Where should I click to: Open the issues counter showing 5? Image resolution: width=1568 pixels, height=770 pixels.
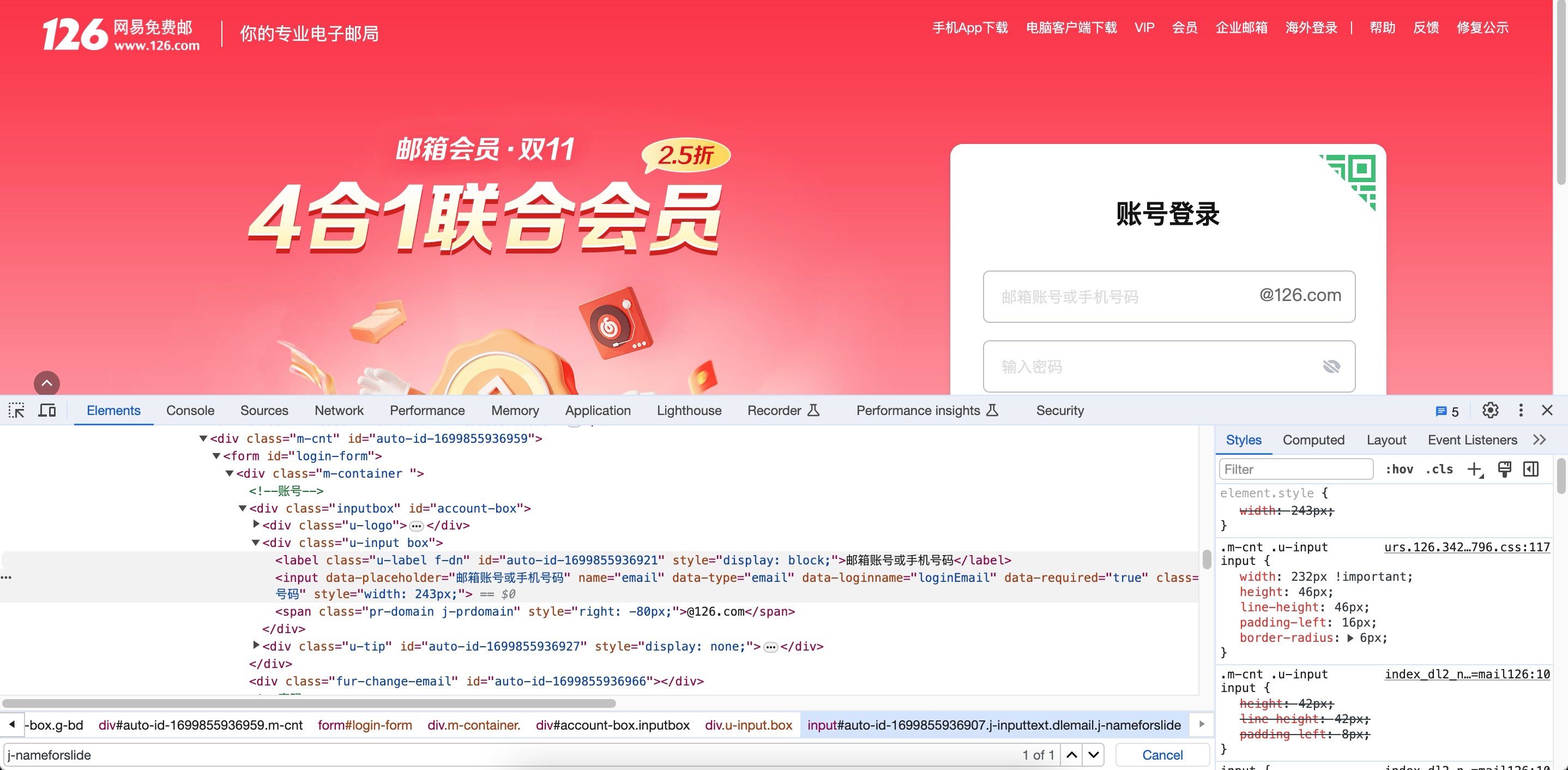click(1447, 412)
